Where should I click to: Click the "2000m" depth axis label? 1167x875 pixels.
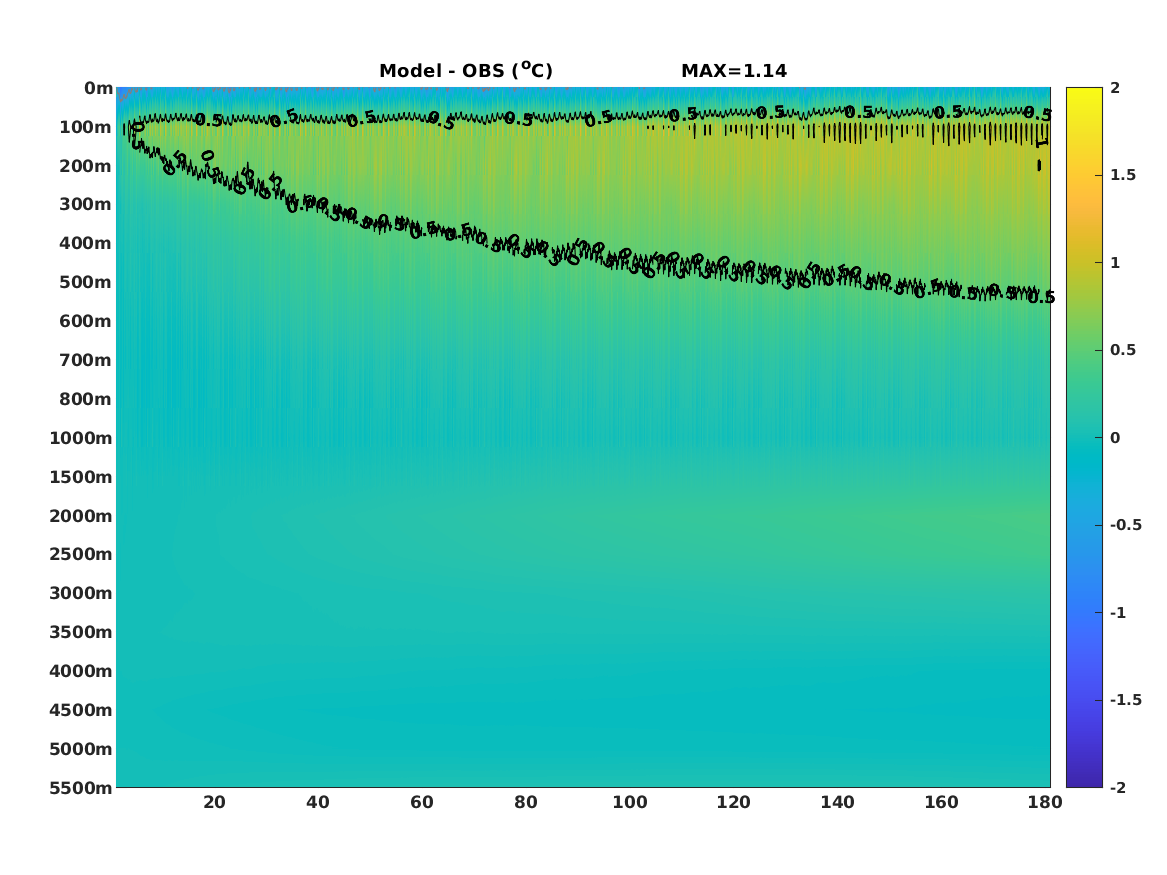(81, 516)
